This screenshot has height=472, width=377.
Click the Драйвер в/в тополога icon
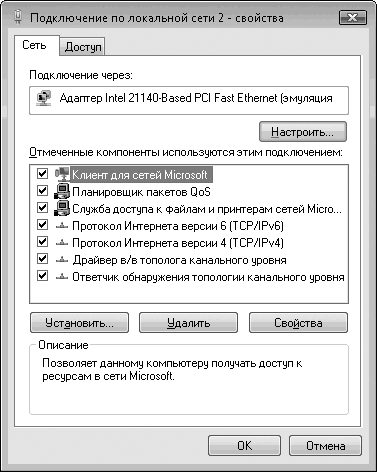[62, 260]
